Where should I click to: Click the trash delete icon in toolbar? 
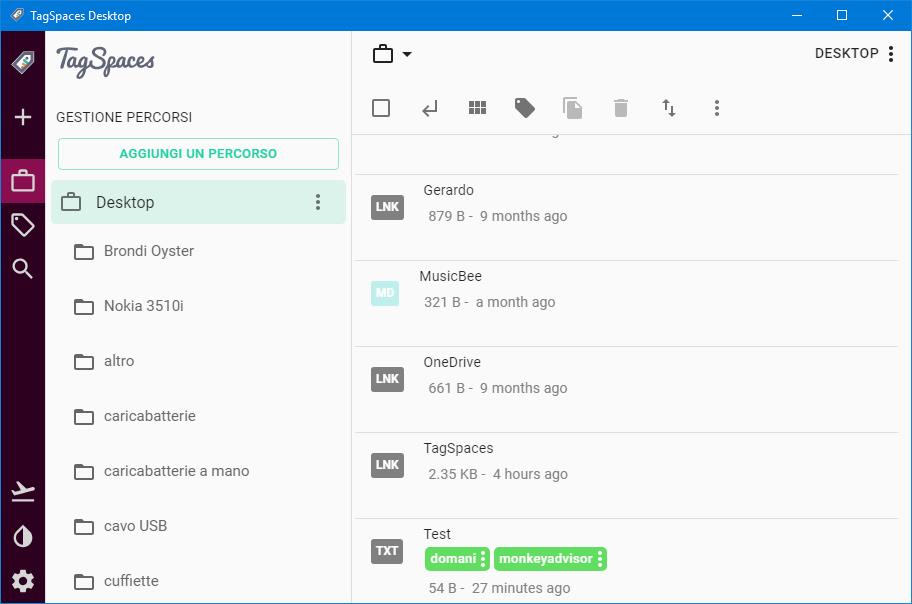[621, 108]
